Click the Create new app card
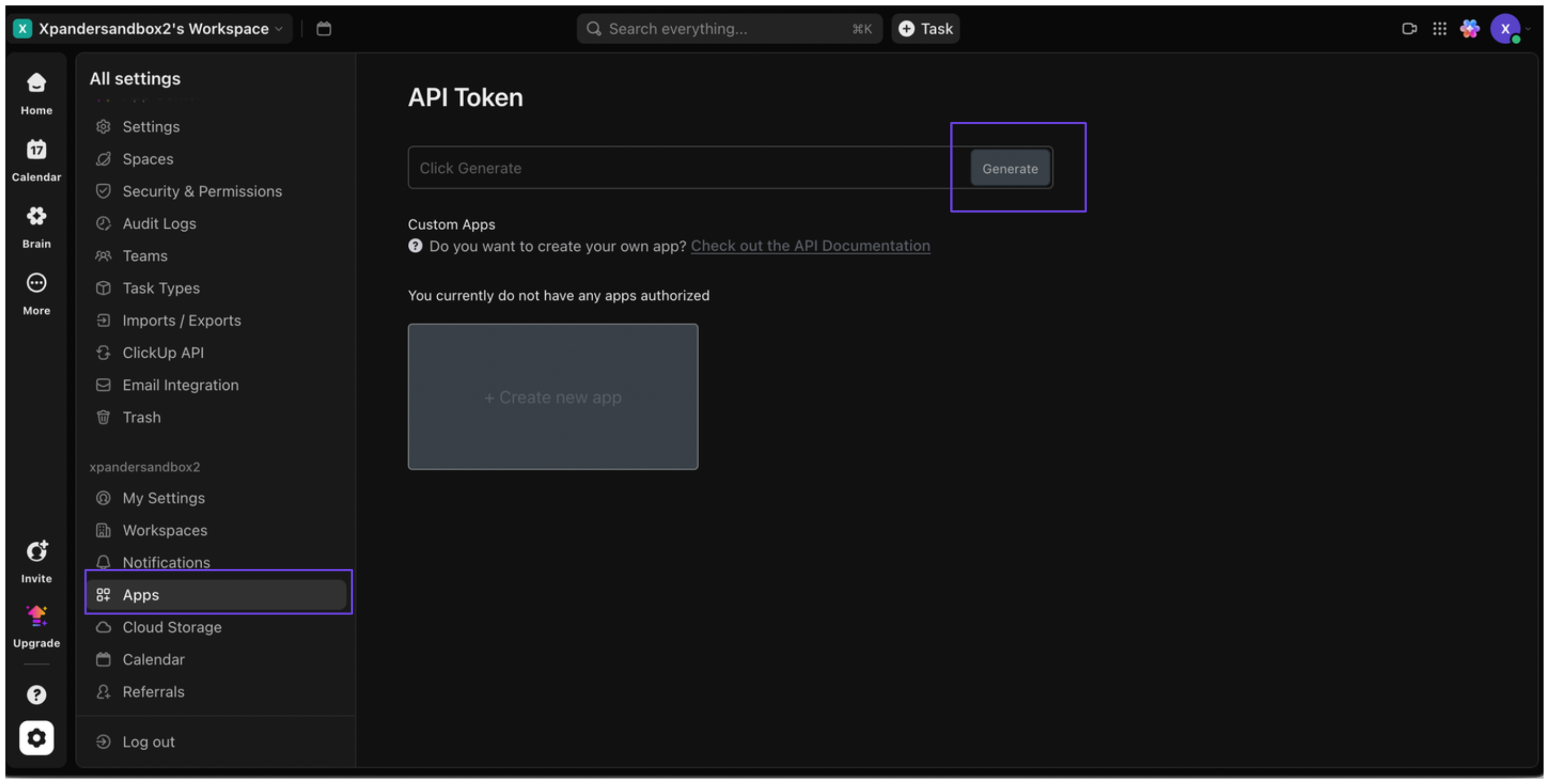 (x=552, y=397)
